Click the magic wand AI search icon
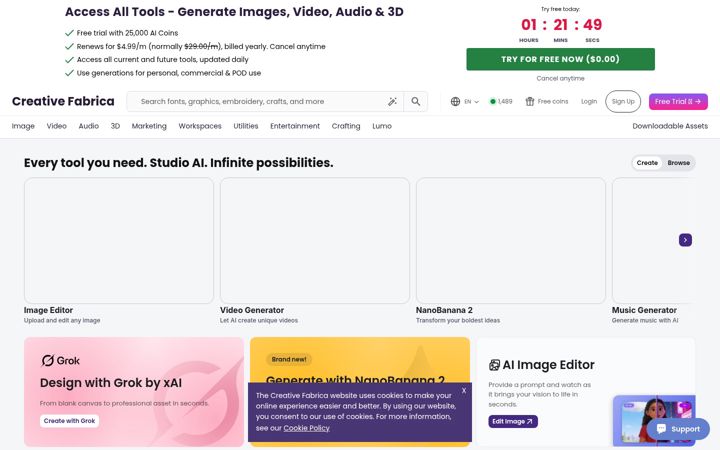This screenshot has height=450, width=720. (392, 101)
